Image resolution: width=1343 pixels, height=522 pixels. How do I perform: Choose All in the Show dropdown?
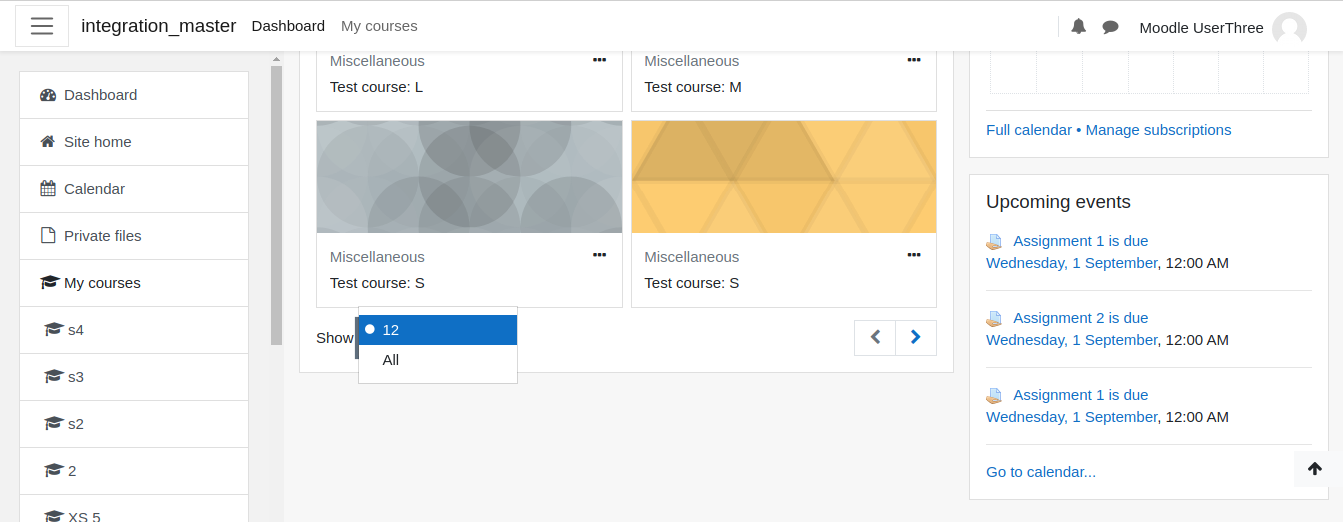[438, 360]
